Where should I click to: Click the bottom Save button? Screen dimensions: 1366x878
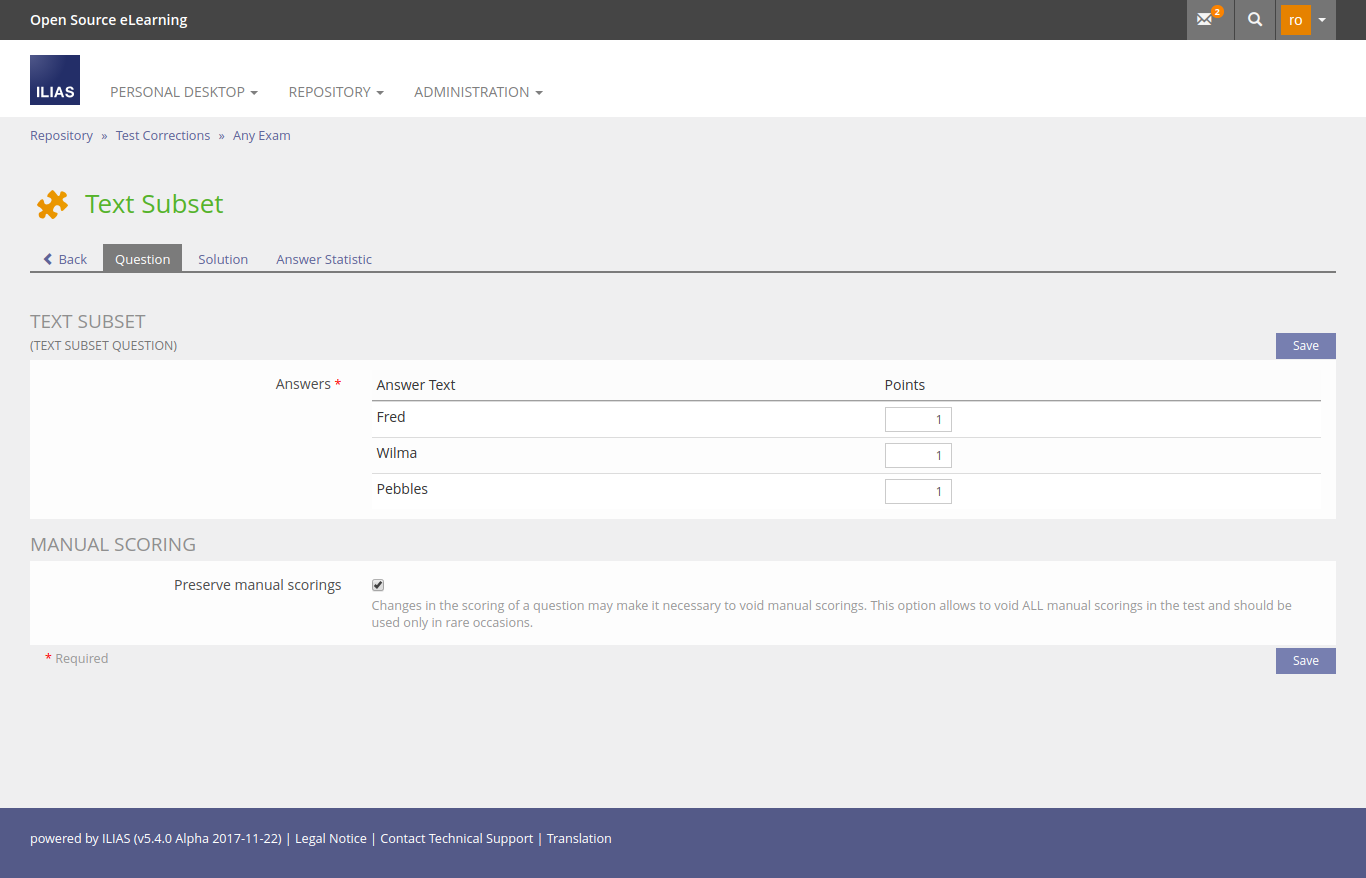tap(1305, 661)
